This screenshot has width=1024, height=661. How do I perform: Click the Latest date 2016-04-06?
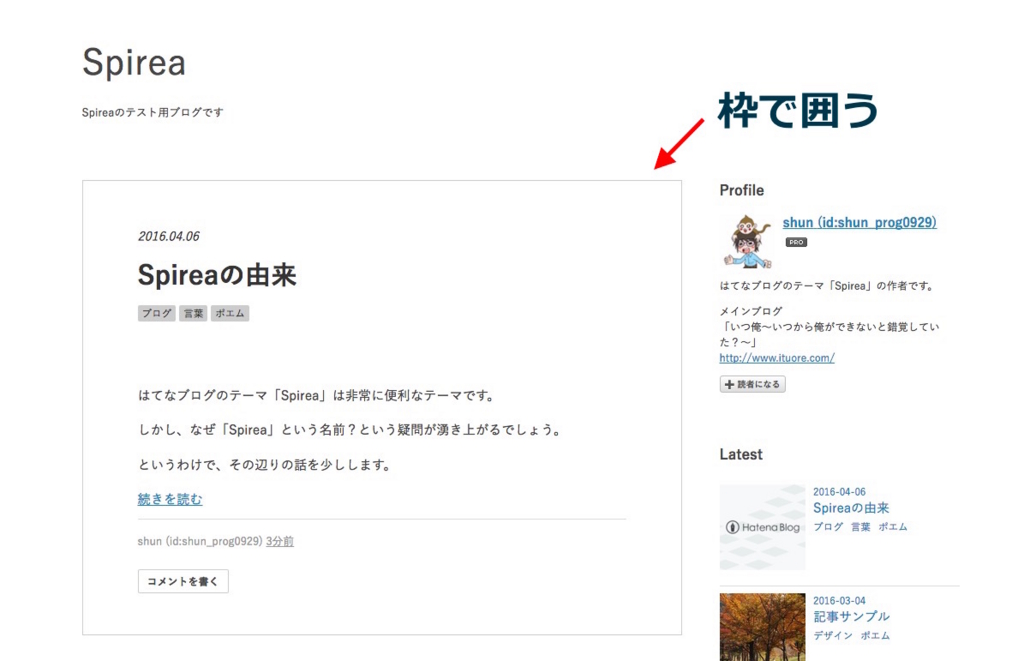tap(839, 492)
